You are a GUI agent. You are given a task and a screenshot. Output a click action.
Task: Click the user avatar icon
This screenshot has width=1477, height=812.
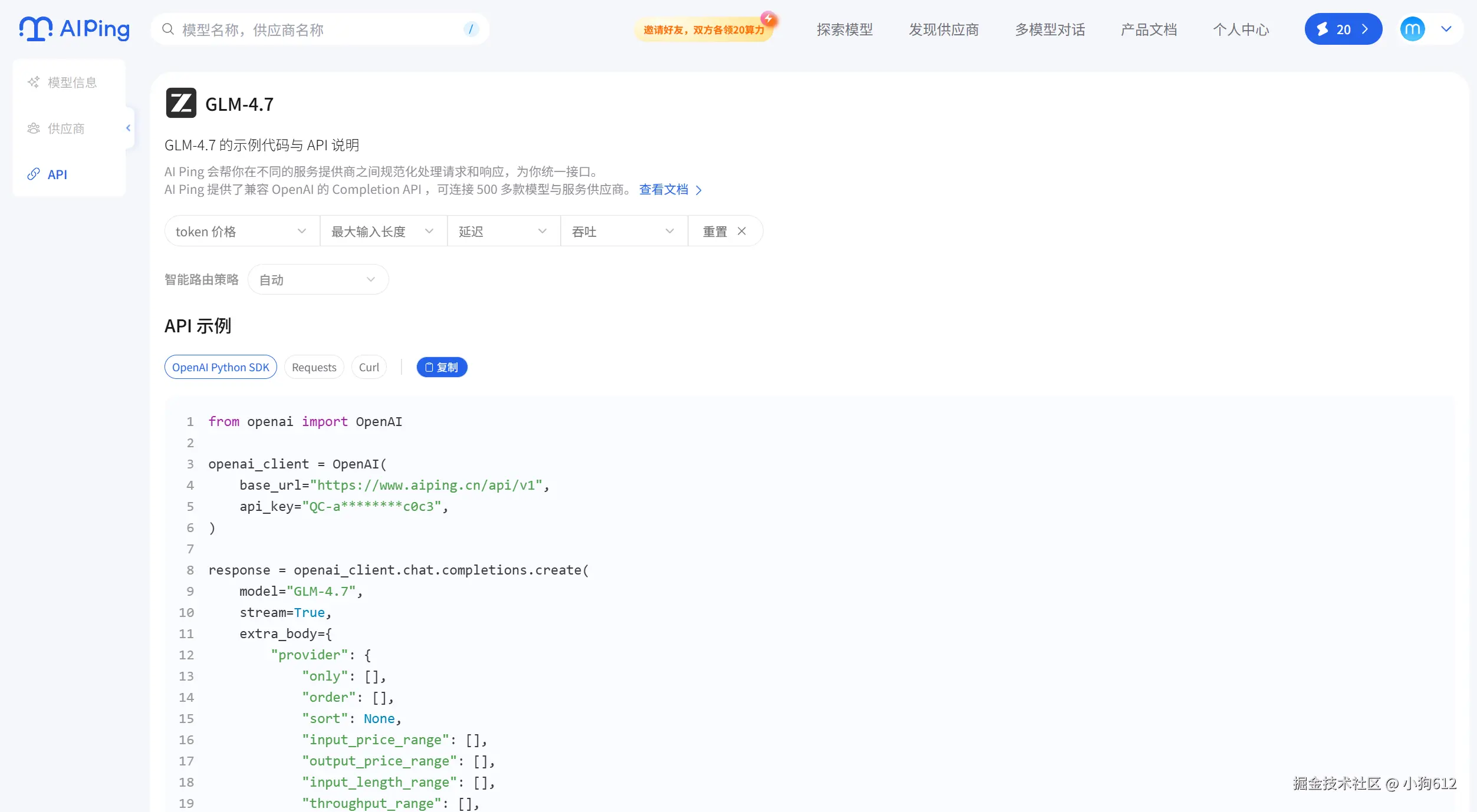[1412, 29]
